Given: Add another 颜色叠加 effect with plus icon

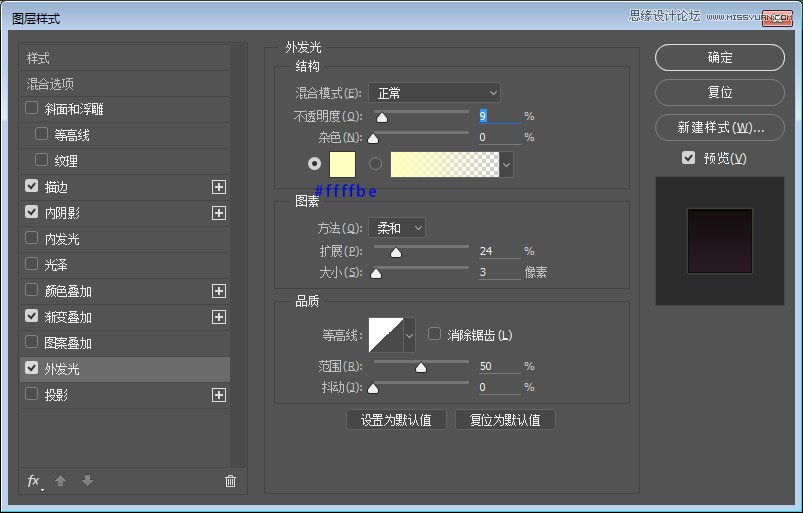Looking at the screenshot, I should pyautogui.click(x=219, y=291).
